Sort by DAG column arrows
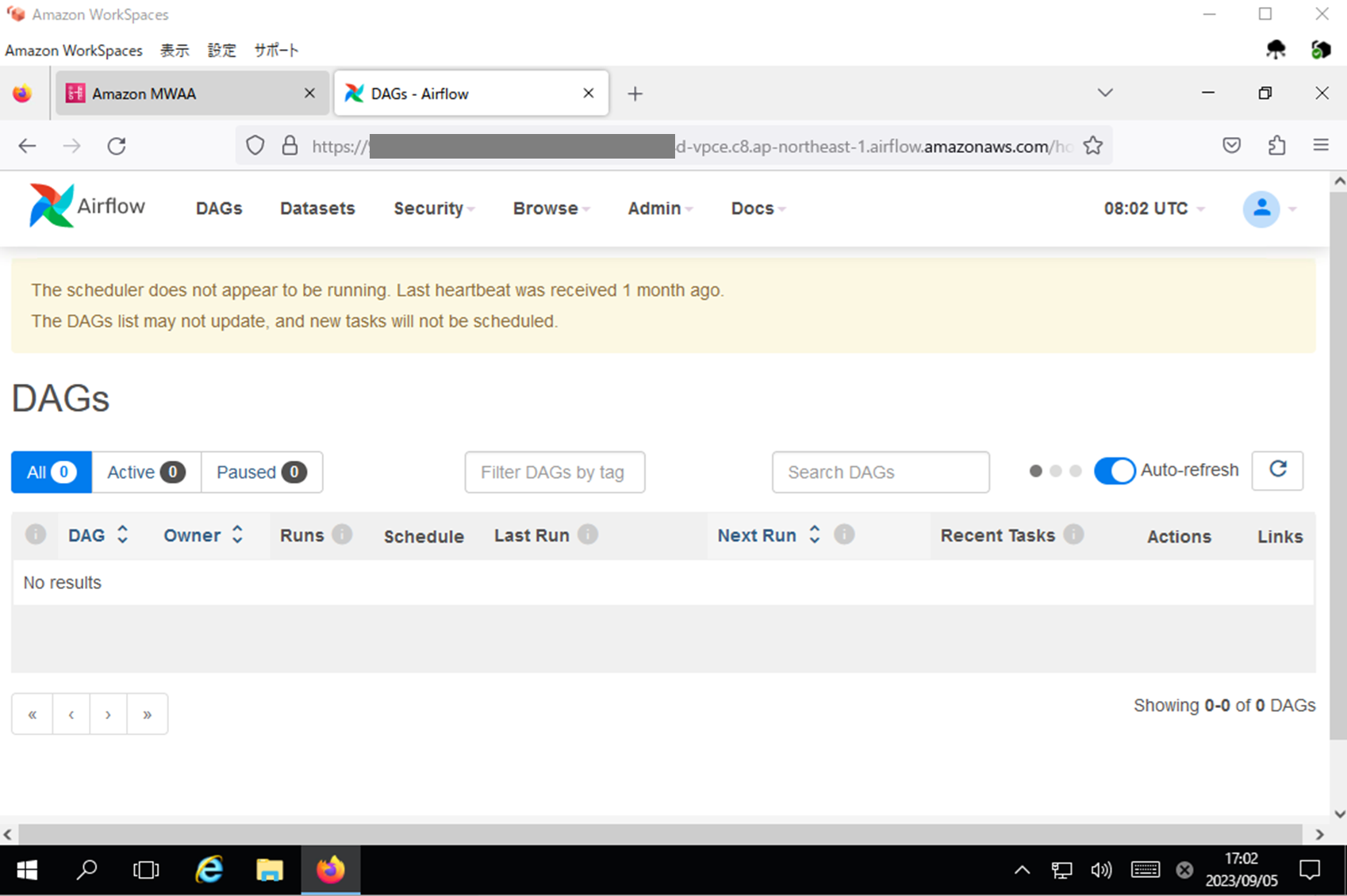 [122, 534]
